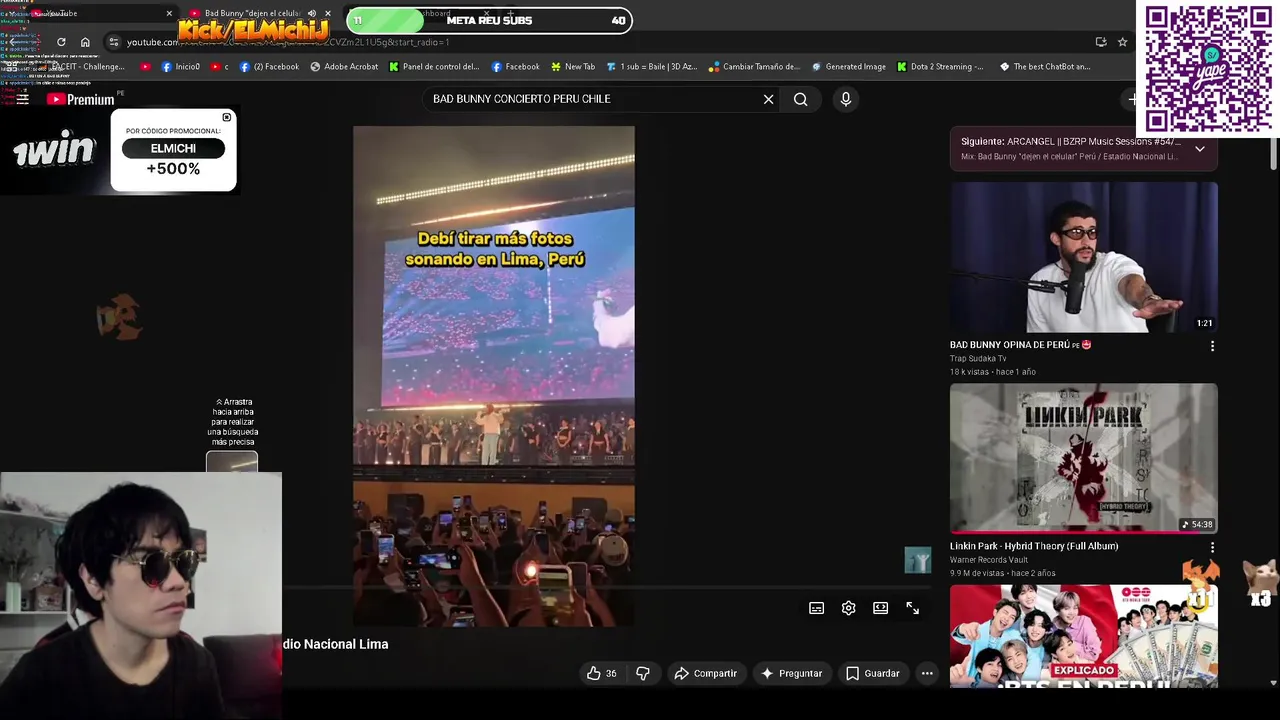
Task: Open options for BAD BUNNY OPINA DE PERÚ
Action: point(1212,346)
